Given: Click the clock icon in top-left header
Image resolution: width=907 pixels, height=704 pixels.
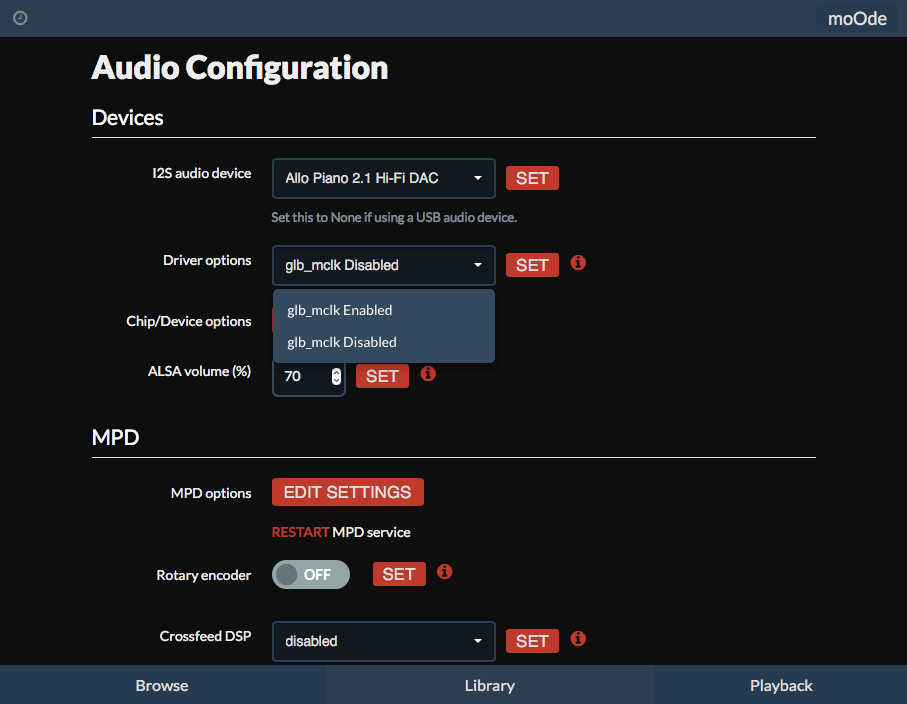Looking at the screenshot, I should point(20,18).
